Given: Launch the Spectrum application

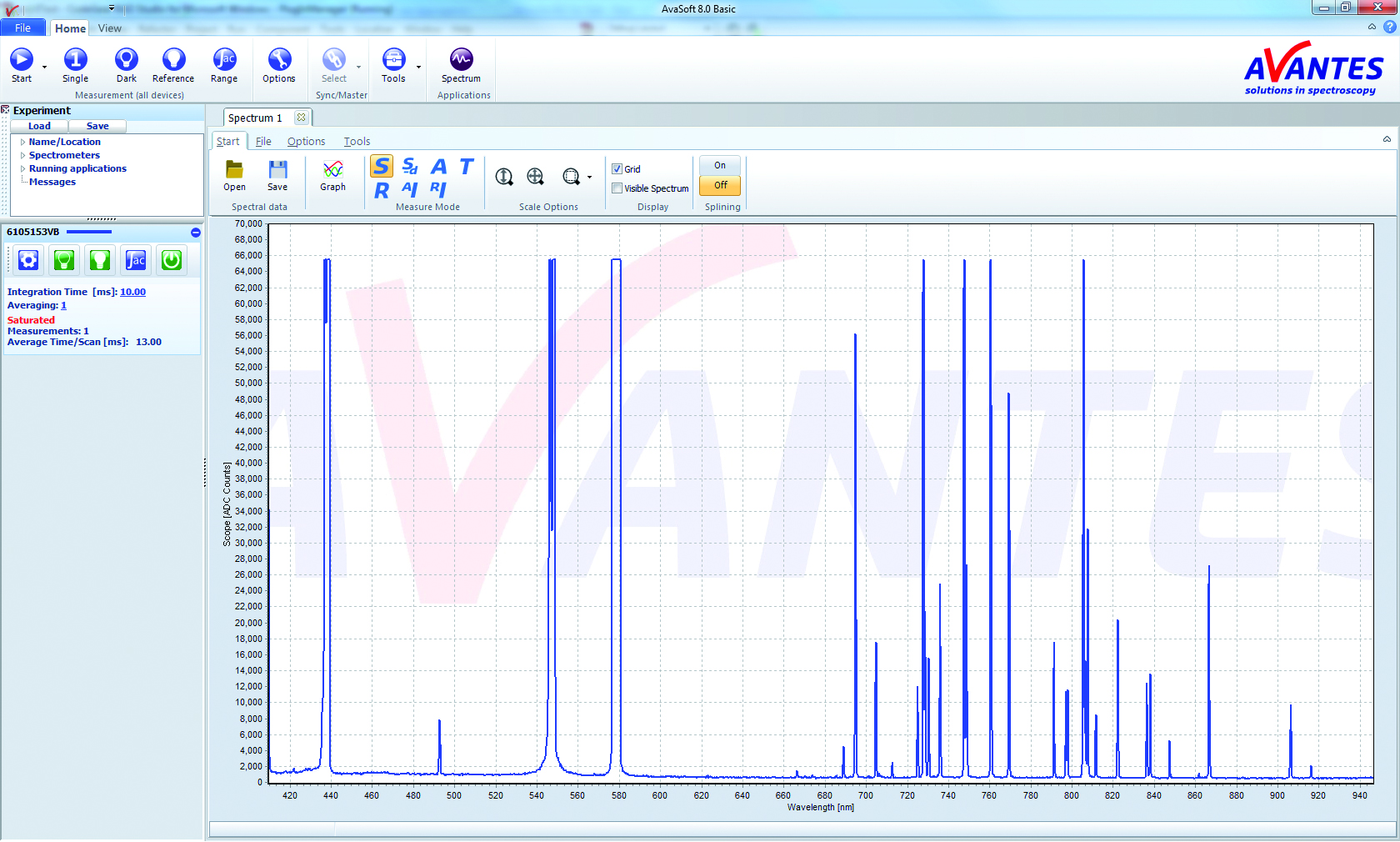Looking at the screenshot, I should point(461,59).
